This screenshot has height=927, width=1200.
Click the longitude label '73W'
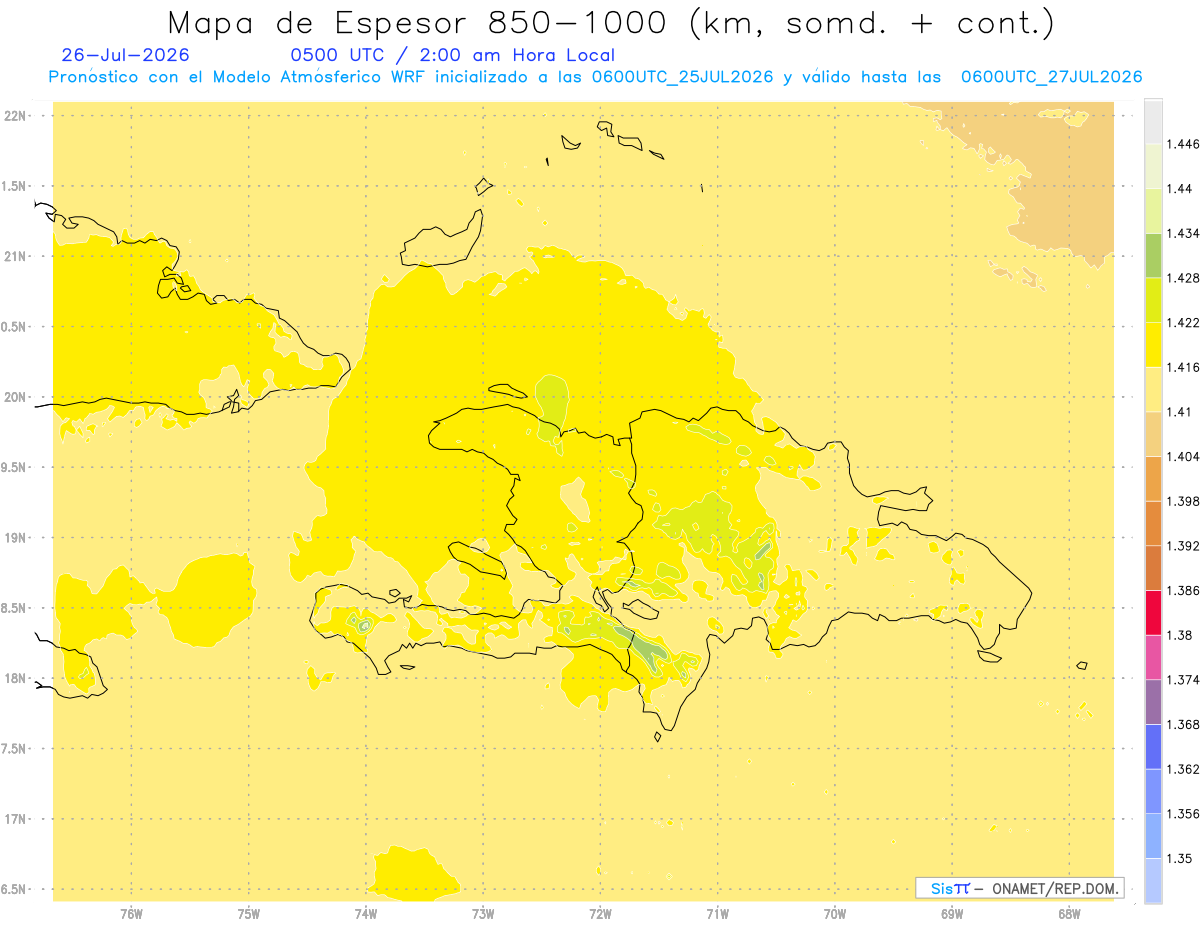click(483, 914)
